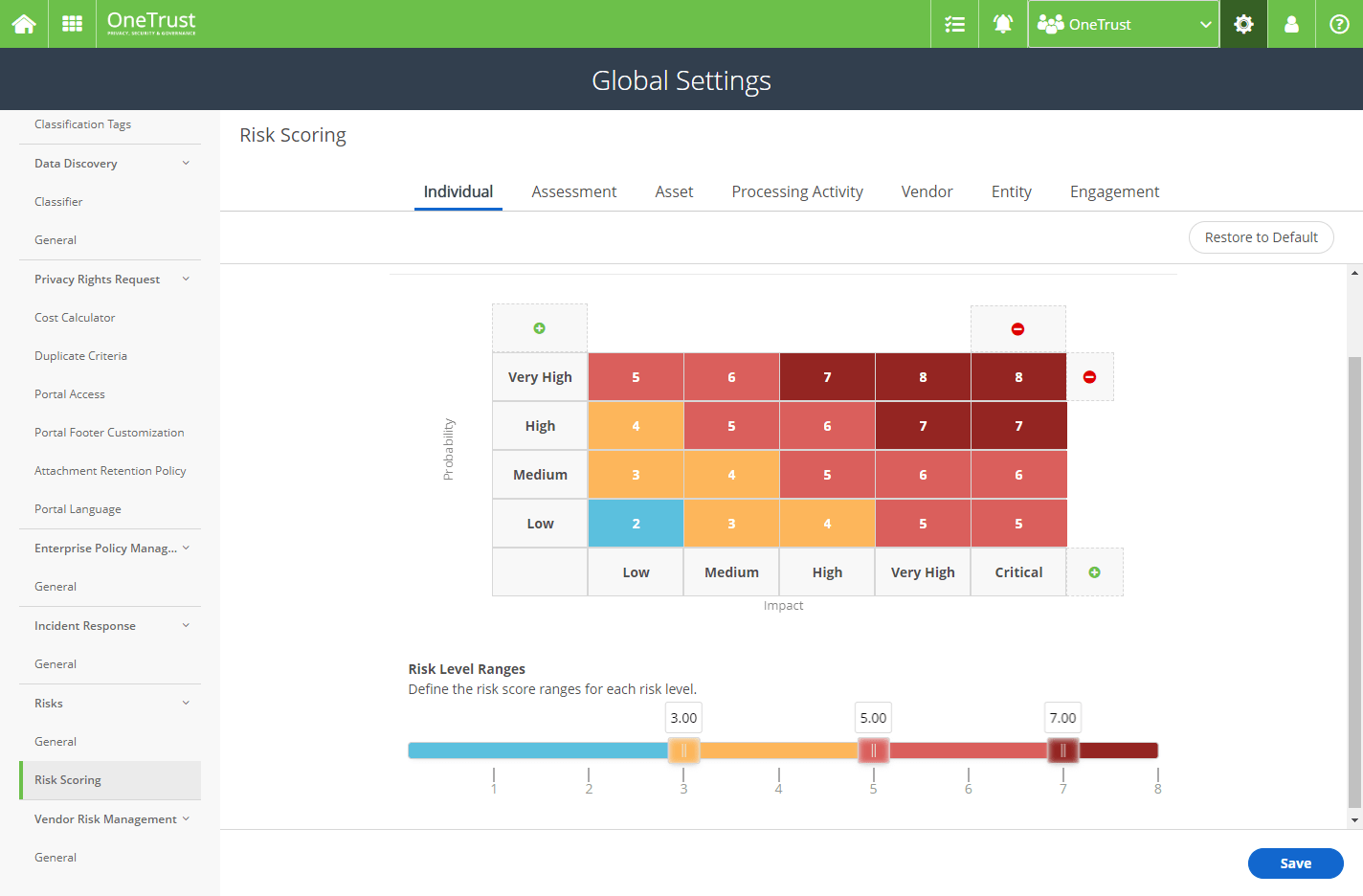Open notifications via the bell icon

pyautogui.click(x=1002, y=24)
